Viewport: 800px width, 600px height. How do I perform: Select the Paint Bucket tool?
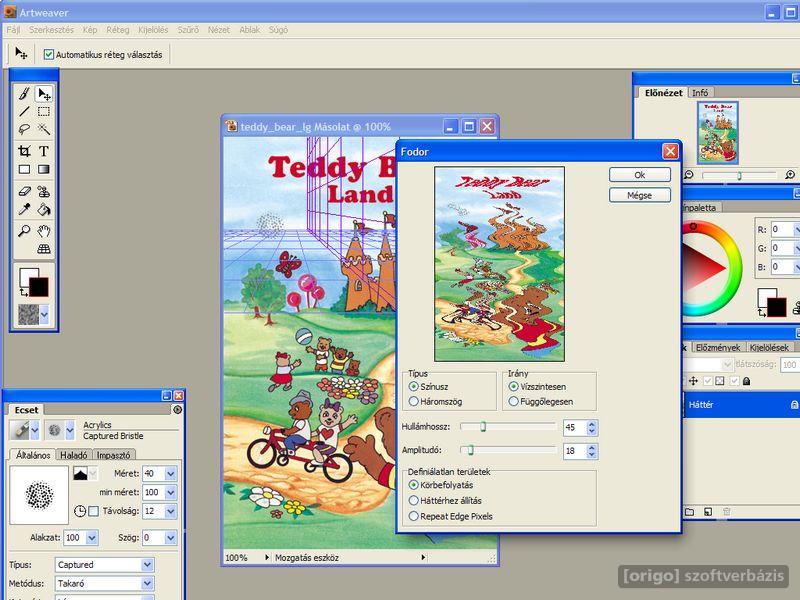pyautogui.click(x=44, y=209)
